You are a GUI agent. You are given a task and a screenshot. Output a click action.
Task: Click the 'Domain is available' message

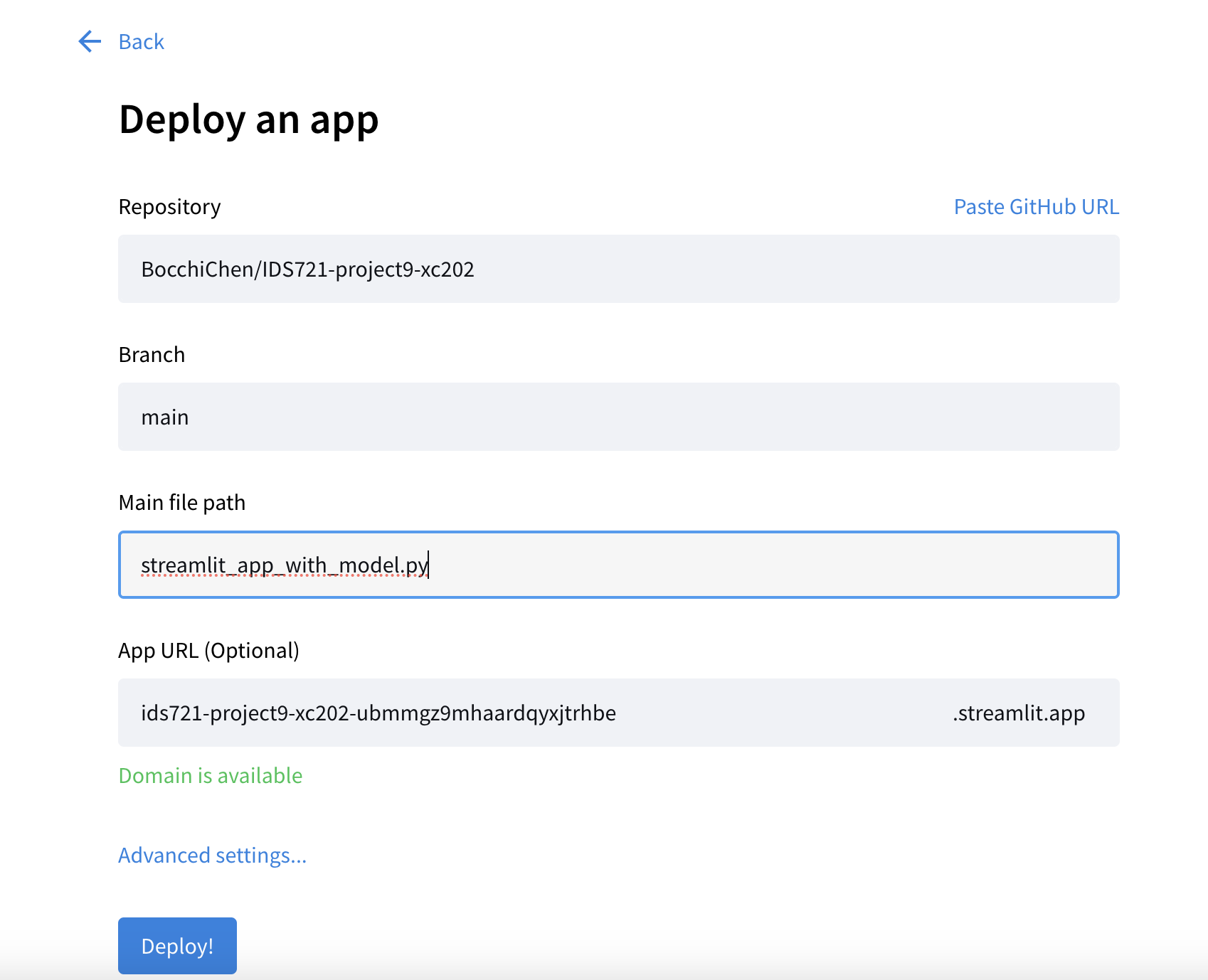point(211,776)
